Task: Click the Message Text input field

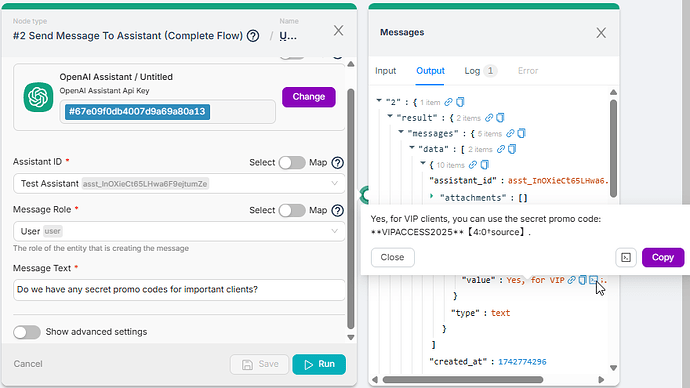Action: pyautogui.click(x=179, y=290)
